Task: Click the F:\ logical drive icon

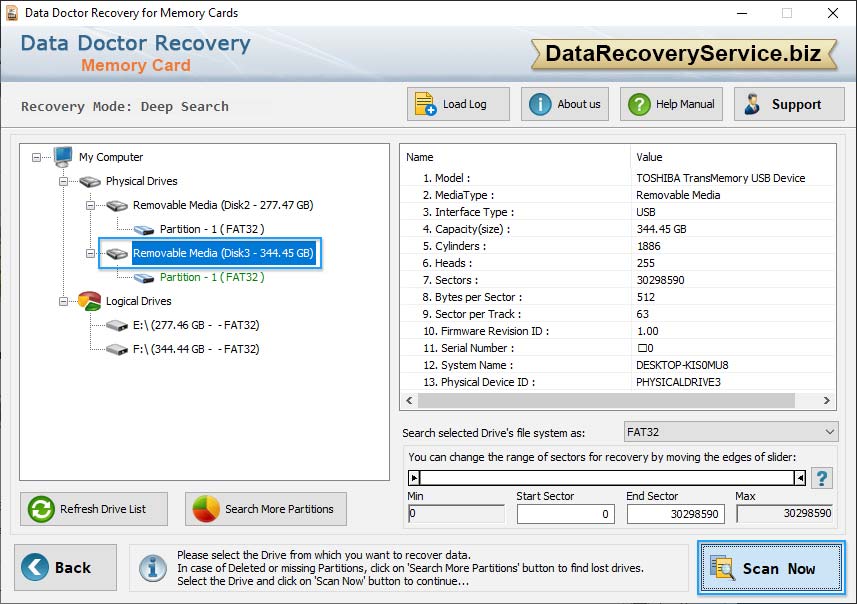Action: coord(117,349)
